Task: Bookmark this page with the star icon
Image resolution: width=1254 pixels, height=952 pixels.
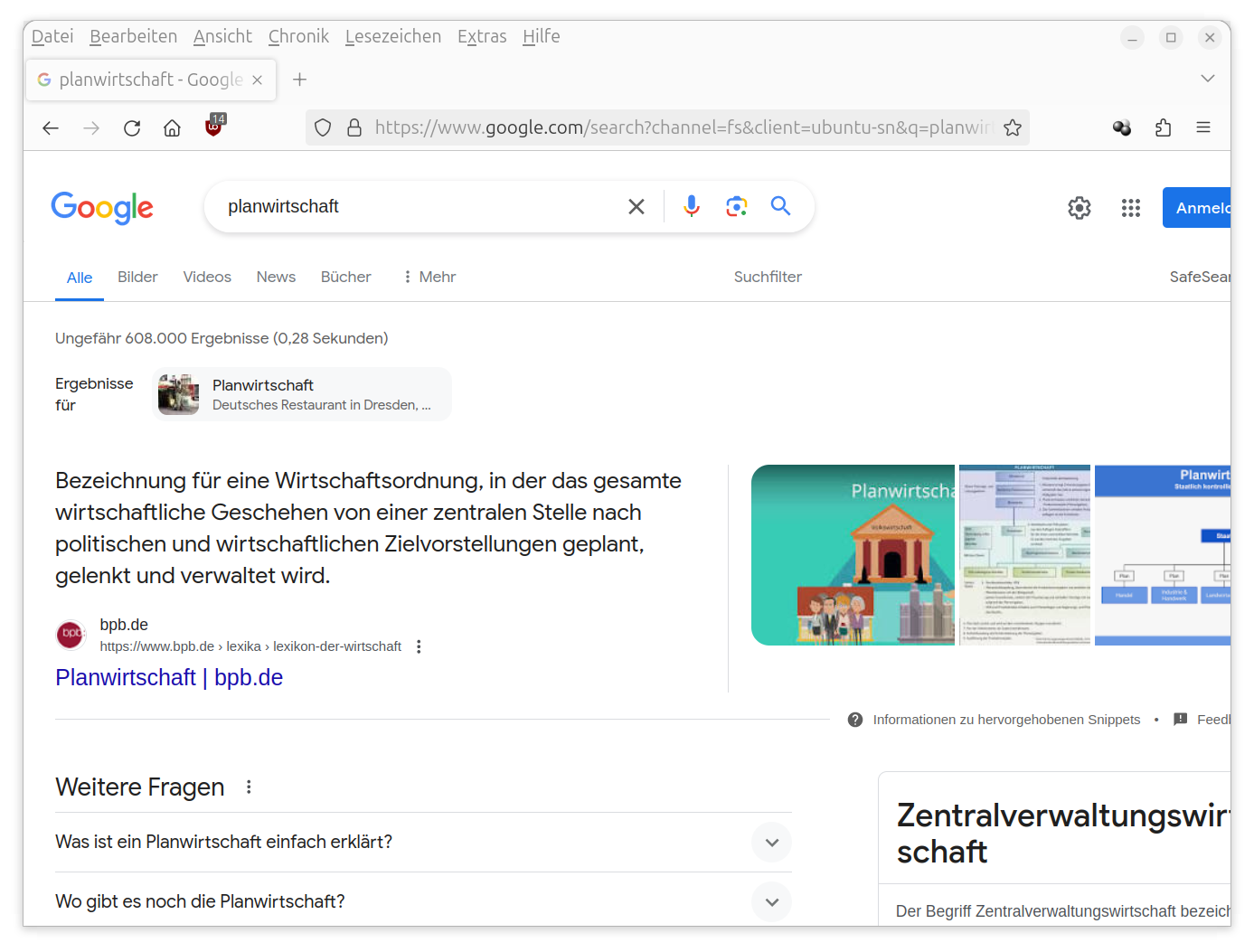Action: (x=1012, y=127)
